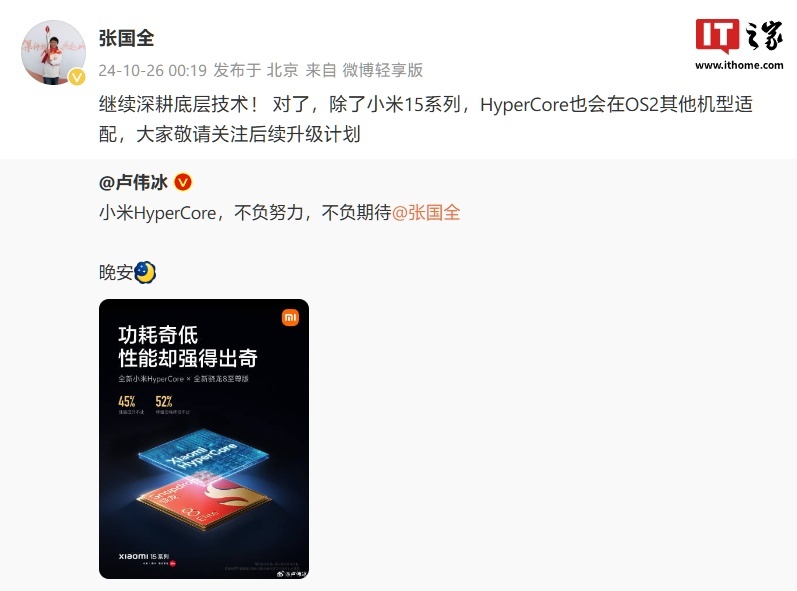Click the IT之家 red logo
This screenshot has height=591, width=797.
(x=717, y=36)
